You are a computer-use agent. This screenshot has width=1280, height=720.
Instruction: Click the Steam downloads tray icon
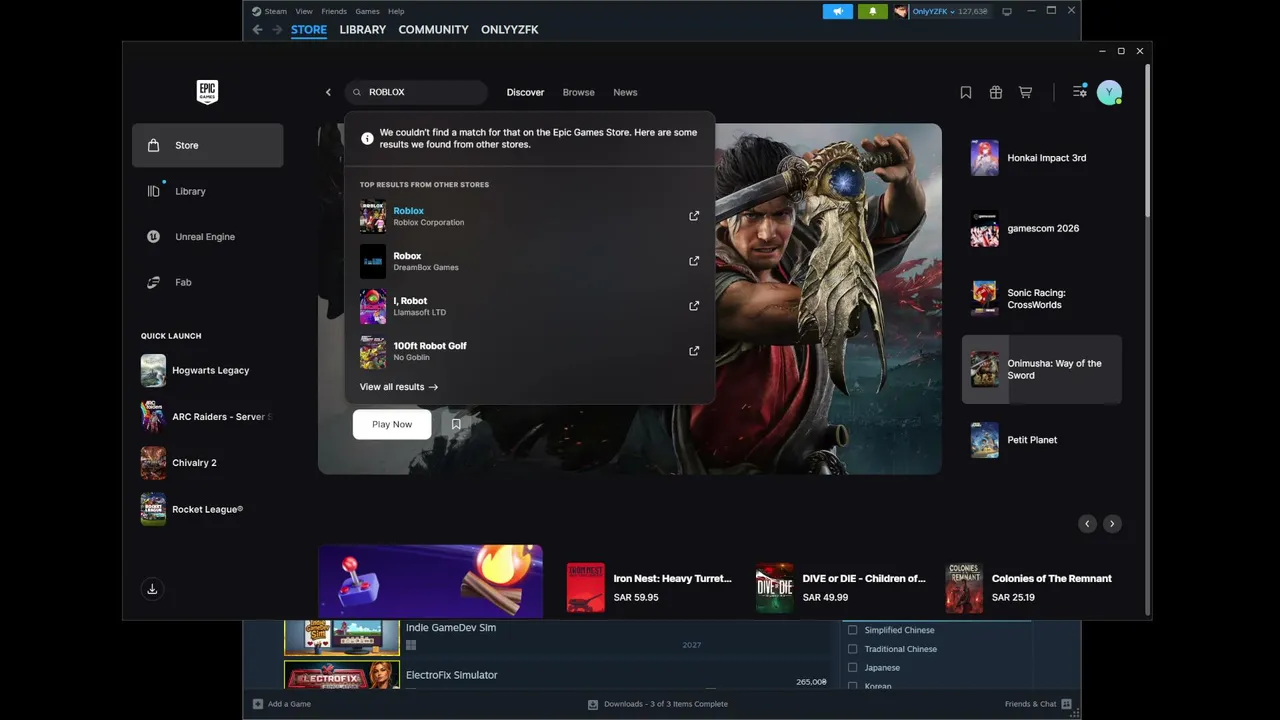593,704
